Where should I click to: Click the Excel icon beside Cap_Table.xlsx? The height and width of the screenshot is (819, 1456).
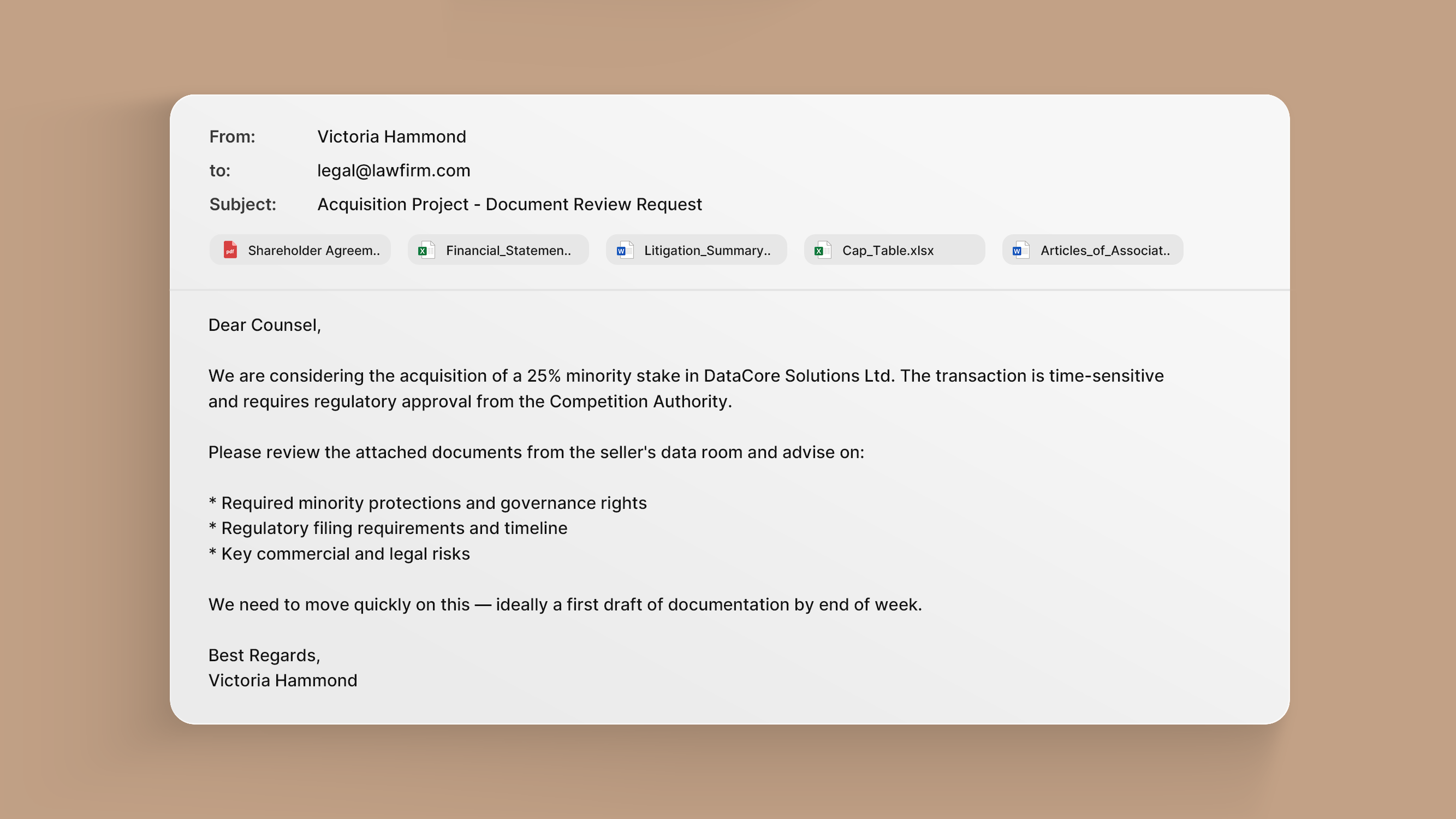click(822, 250)
